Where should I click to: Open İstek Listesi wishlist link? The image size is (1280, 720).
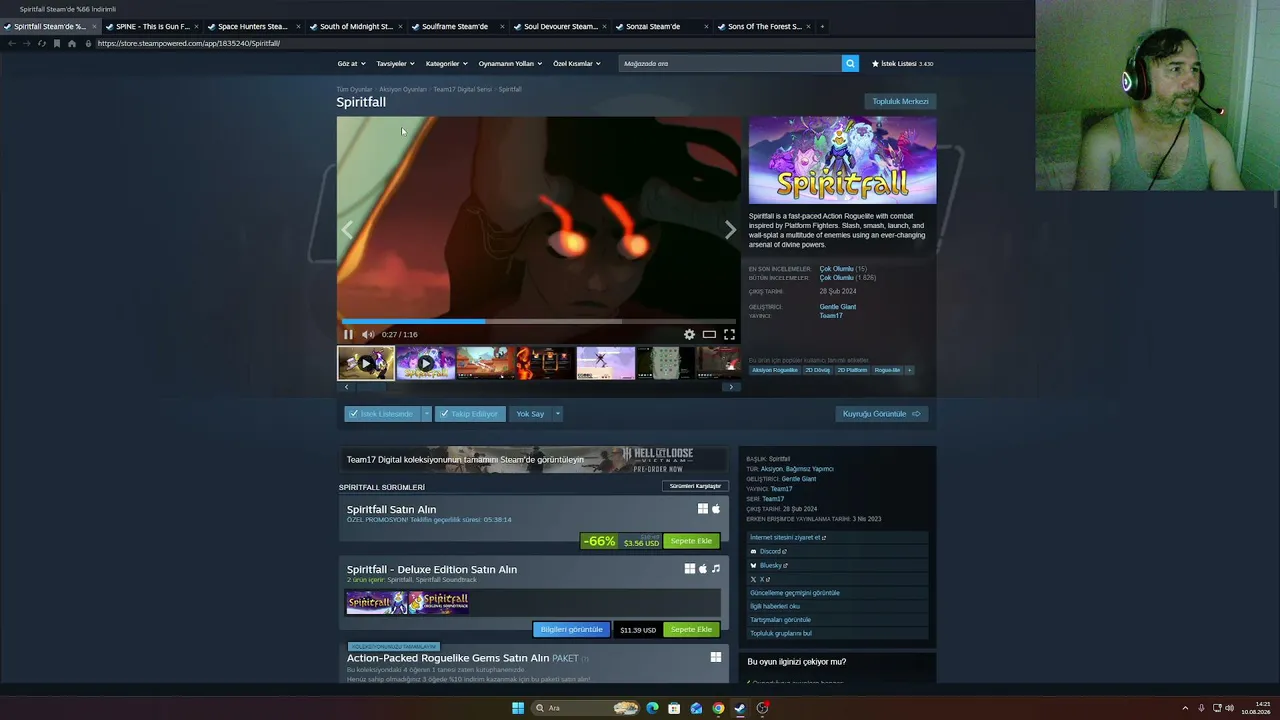[x=902, y=63]
